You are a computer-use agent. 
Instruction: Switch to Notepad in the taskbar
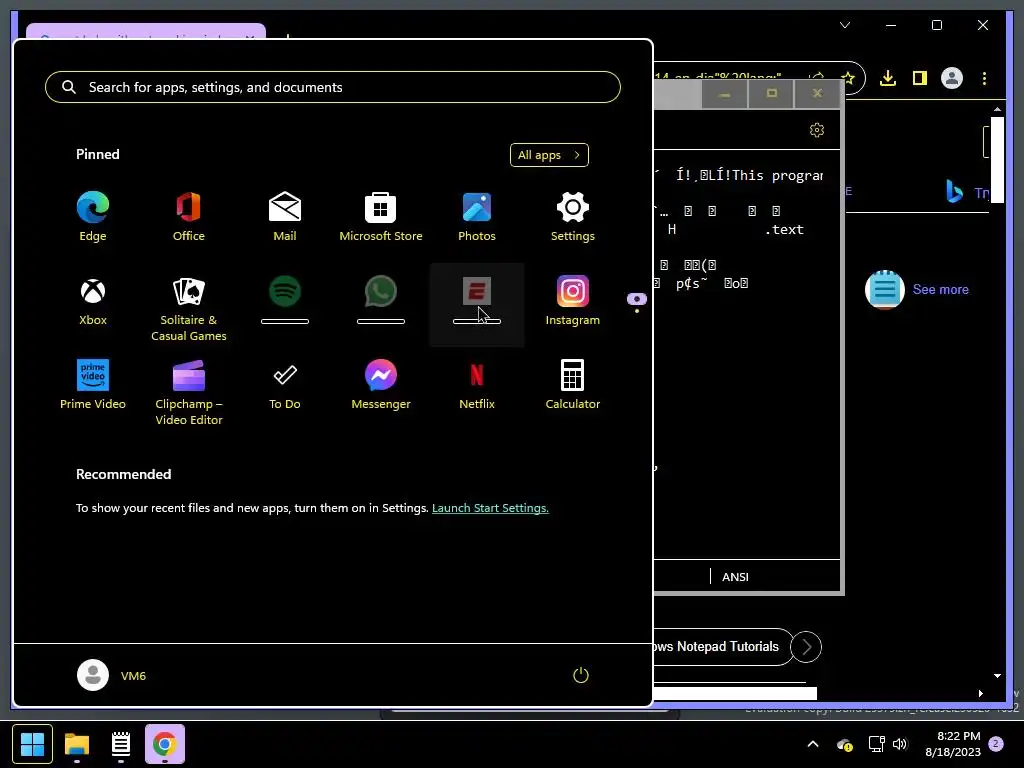click(121, 744)
